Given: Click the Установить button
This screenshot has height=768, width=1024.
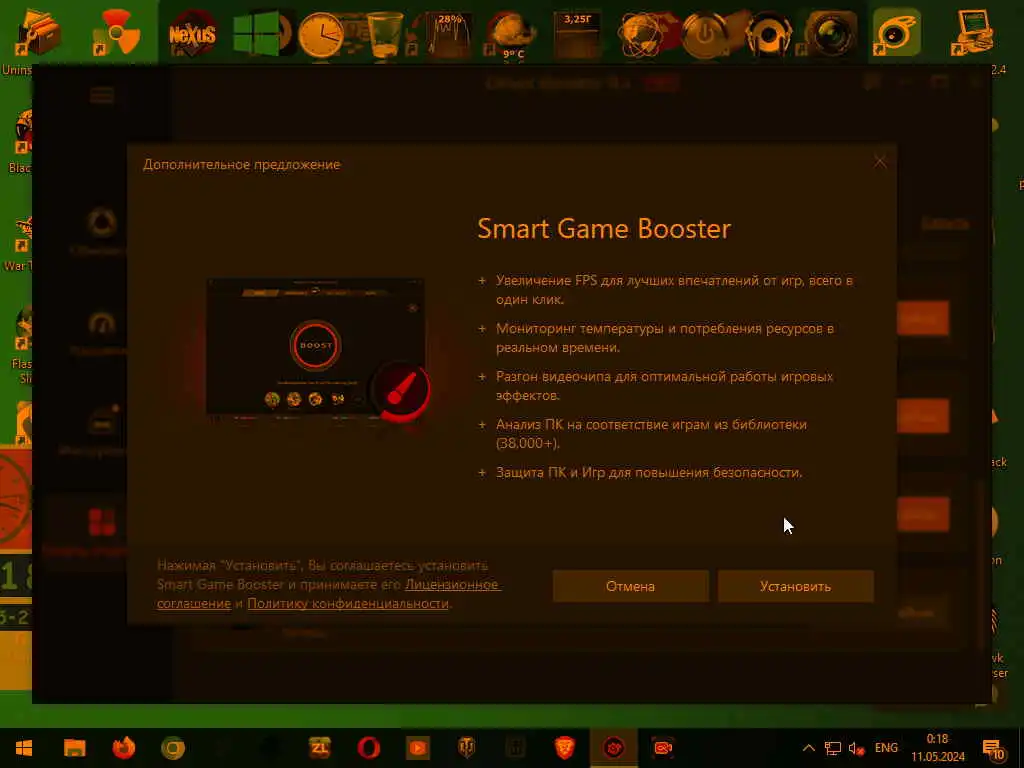Looking at the screenshot, I should [x=795, y=586].
